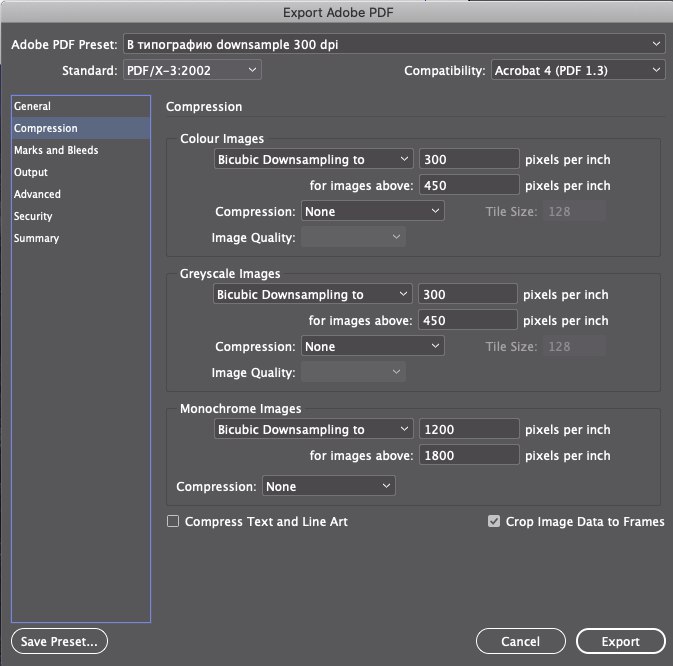Click Colour Images 'for images above' 450 field

469,185
